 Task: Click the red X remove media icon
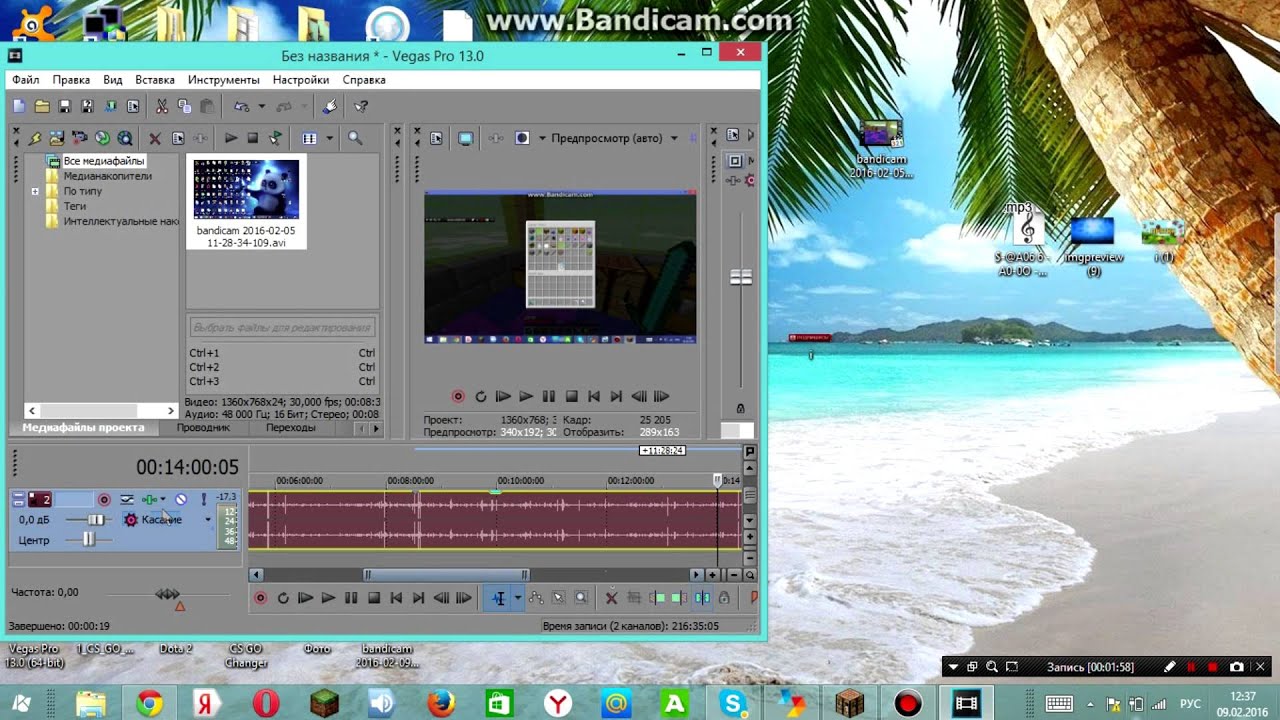pyautogui.click(x=155, y=138)
